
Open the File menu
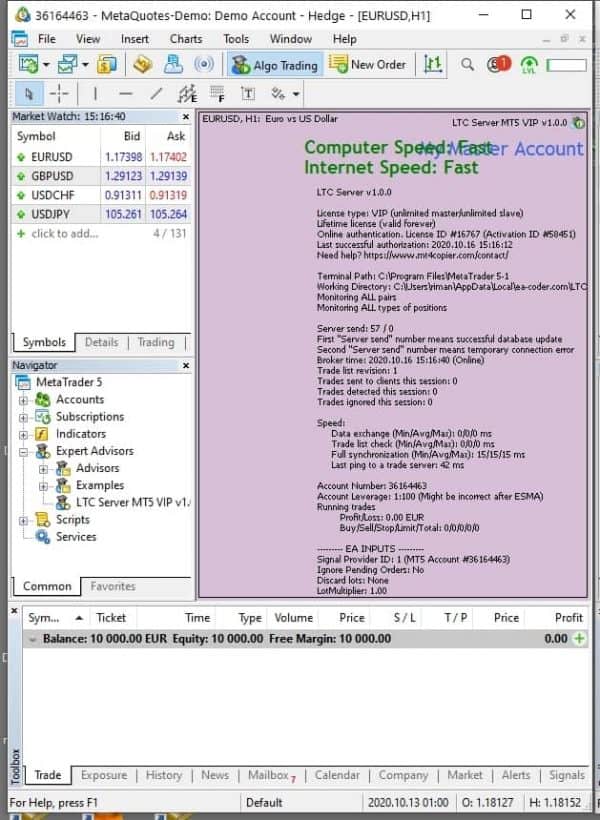tap(47, 39)
